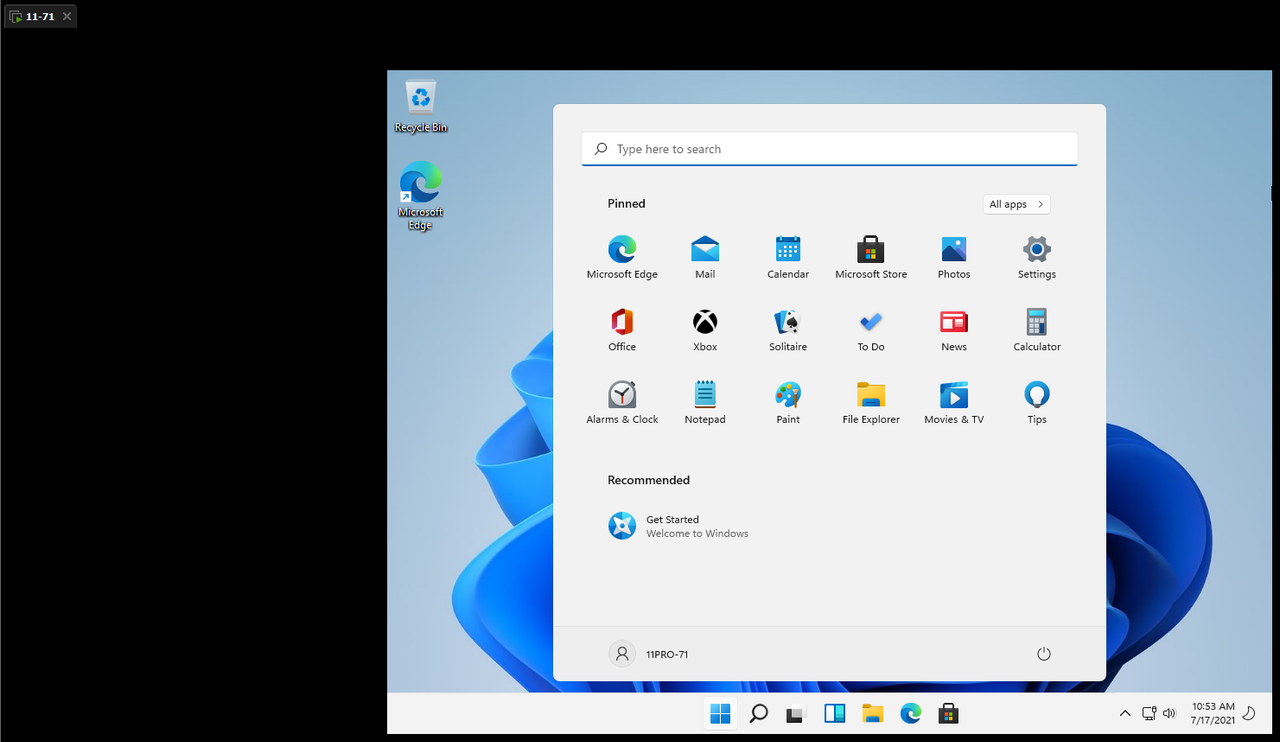This screenshot has height=742, width=1280.
Task: Click the Recommended section heading
Action: tap(648, 480)
